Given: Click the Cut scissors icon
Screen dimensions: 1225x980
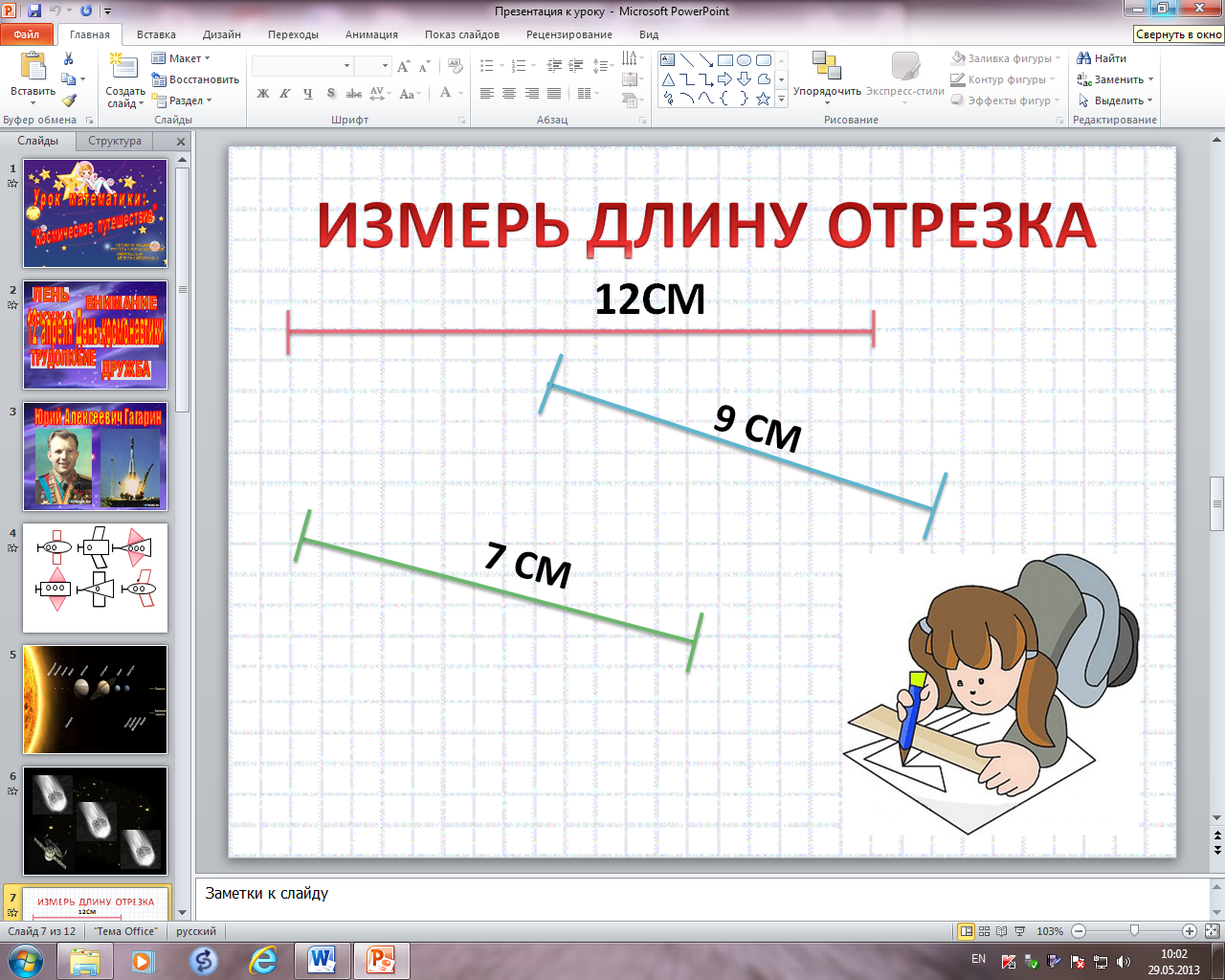Looking at the screenshot, I should (x=68, y=59).
